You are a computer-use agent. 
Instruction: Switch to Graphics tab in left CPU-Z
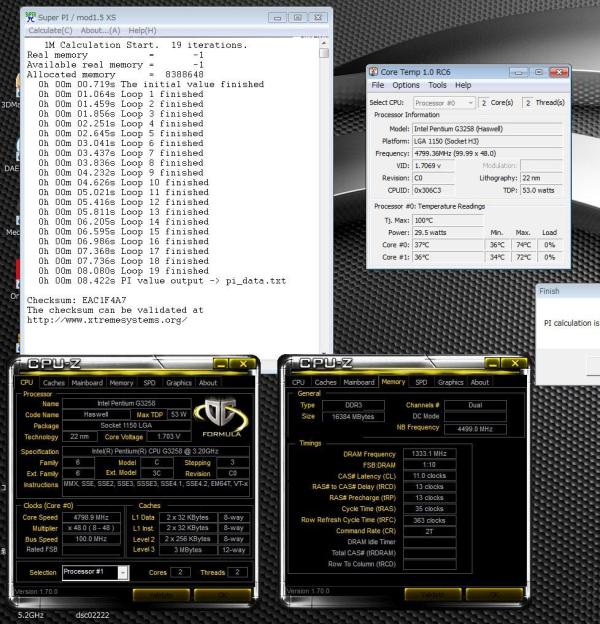pos(179,383)
